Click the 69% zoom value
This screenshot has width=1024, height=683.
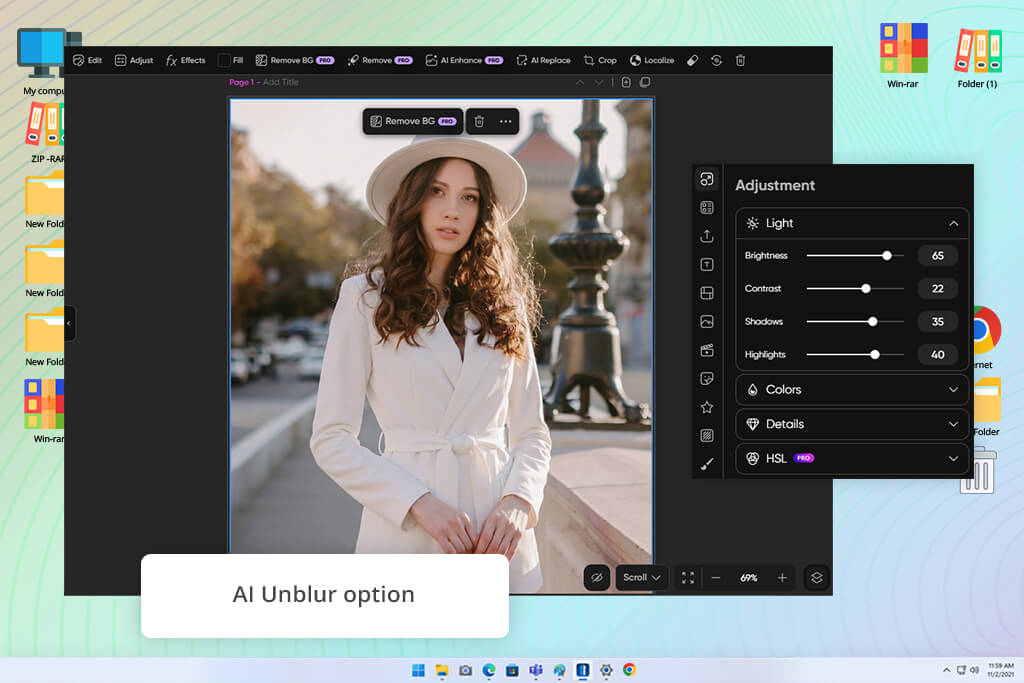pyautogui.click(x=748, y=578)
